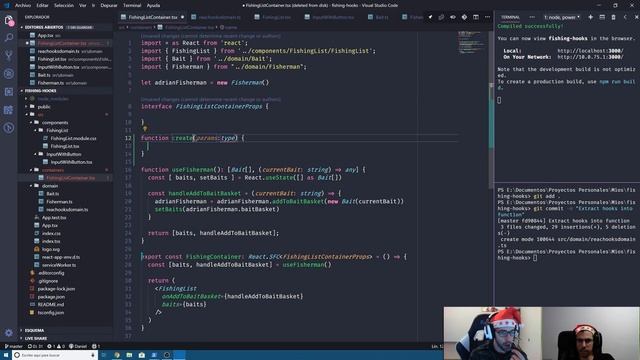The image size is (640, 360).
Task: Click the Daniel Live Share status item
Action: coord(78,346)
